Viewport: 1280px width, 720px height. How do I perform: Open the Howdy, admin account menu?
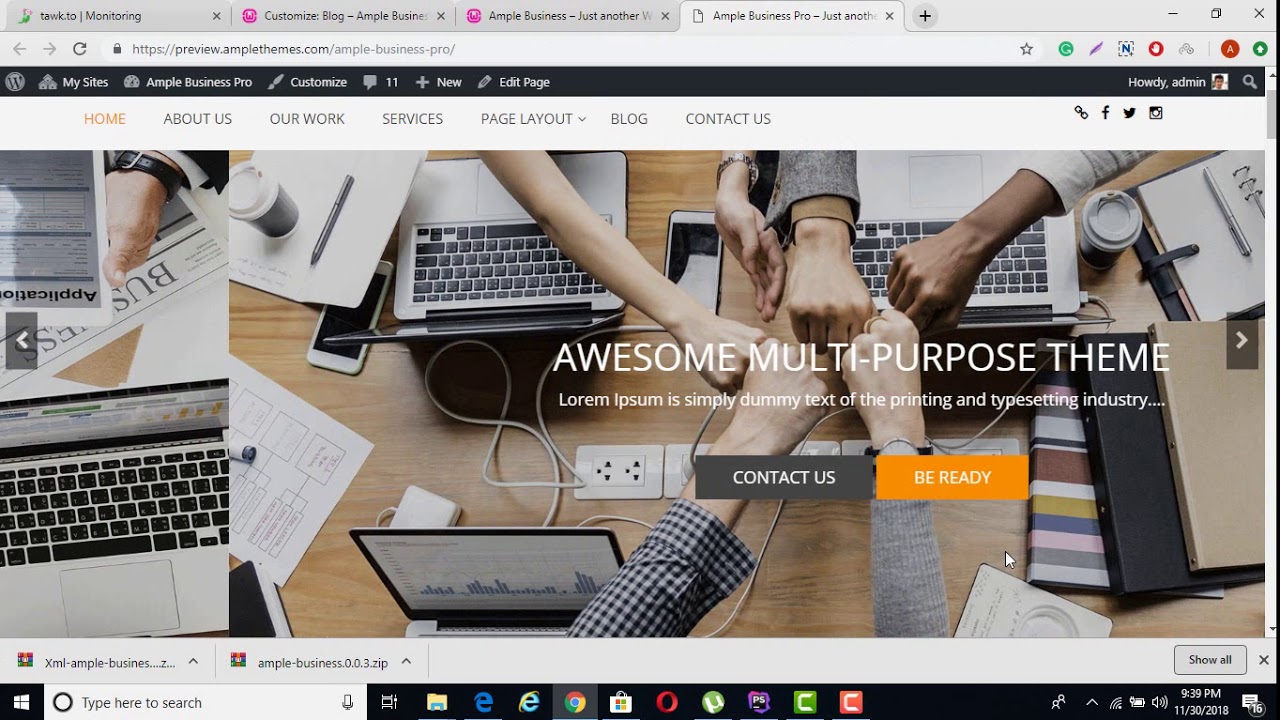1178,82
